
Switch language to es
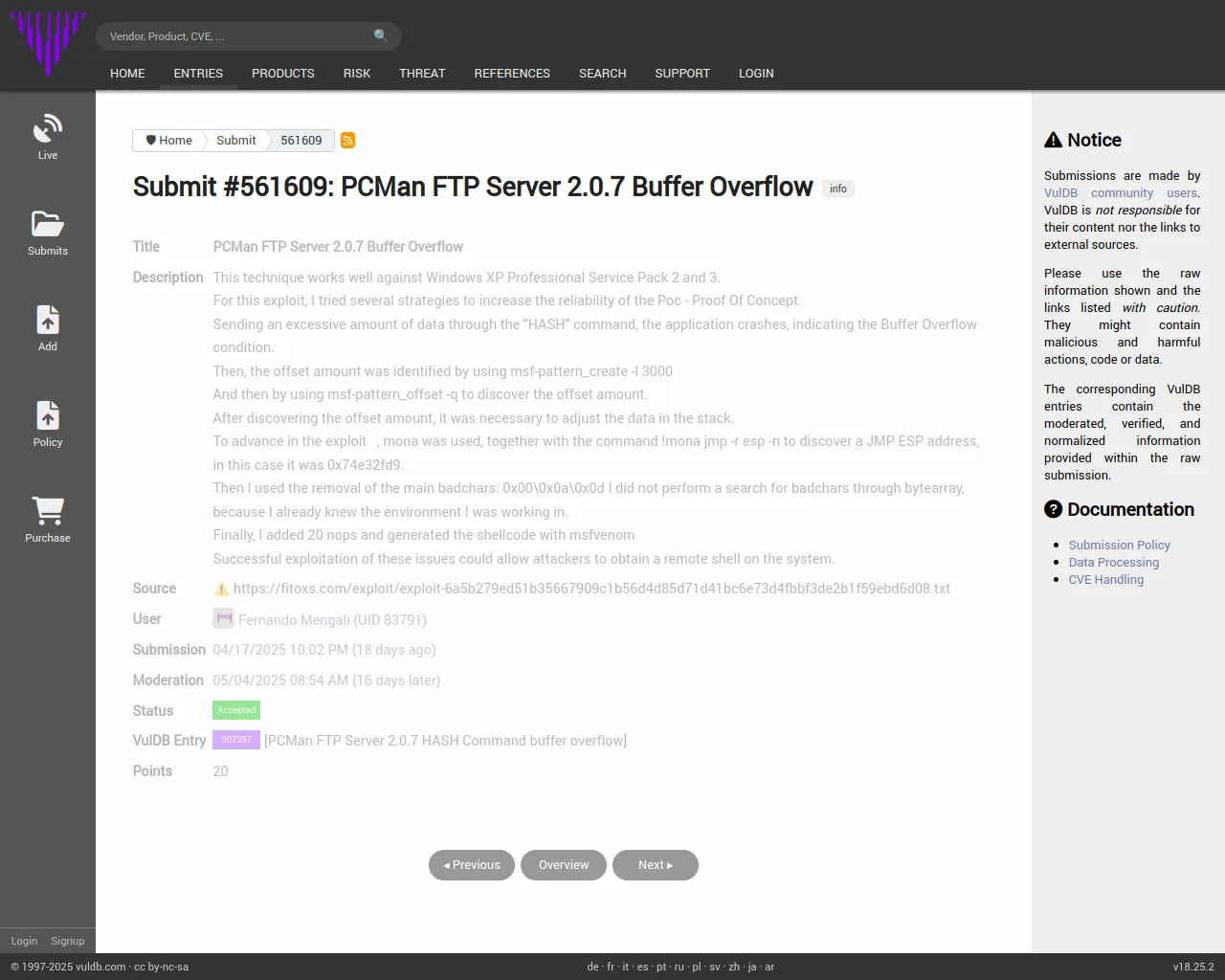point(642,967)
